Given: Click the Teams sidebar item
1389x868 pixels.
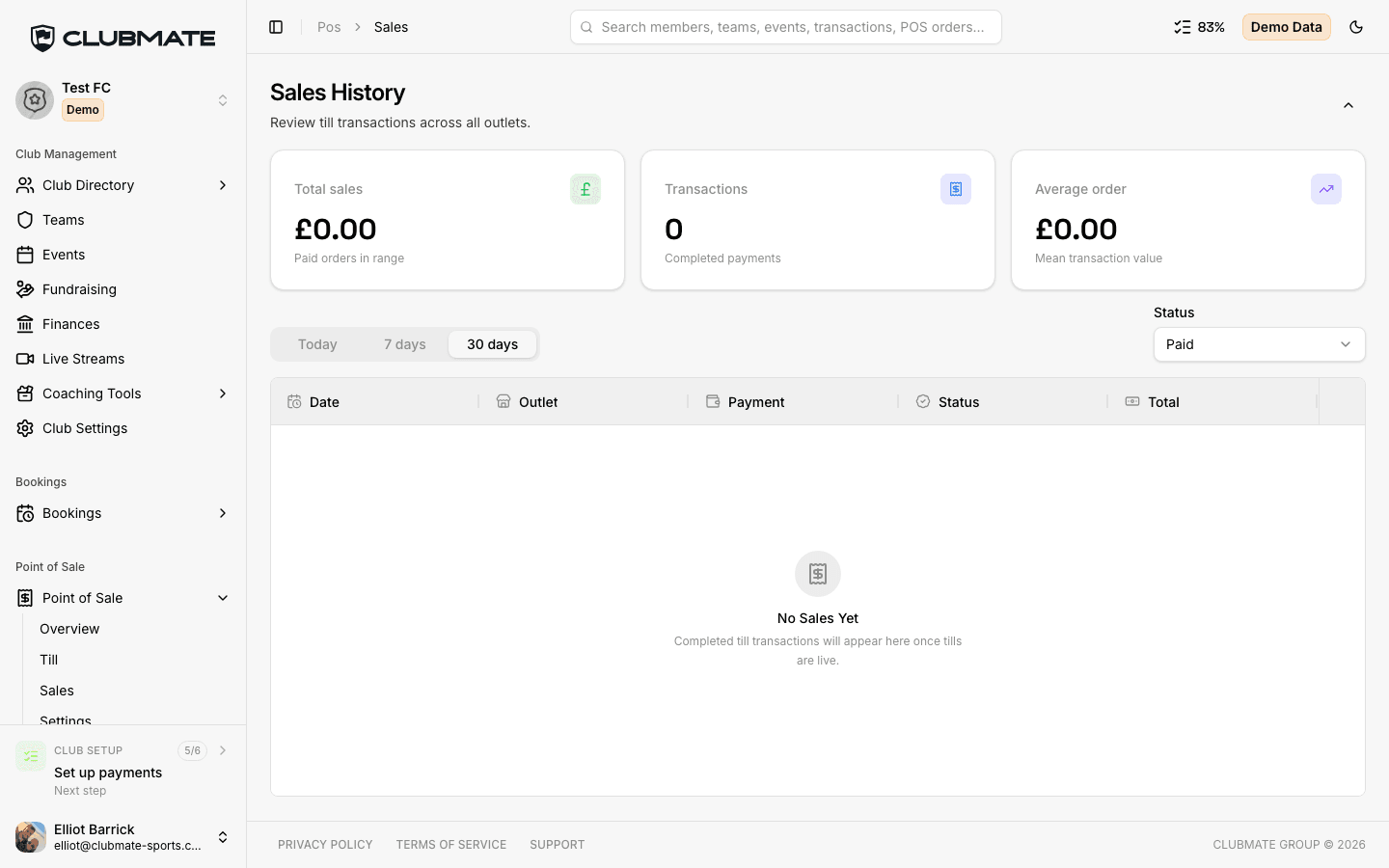Looking at the screenshot, I should click(x=123, y=220).
